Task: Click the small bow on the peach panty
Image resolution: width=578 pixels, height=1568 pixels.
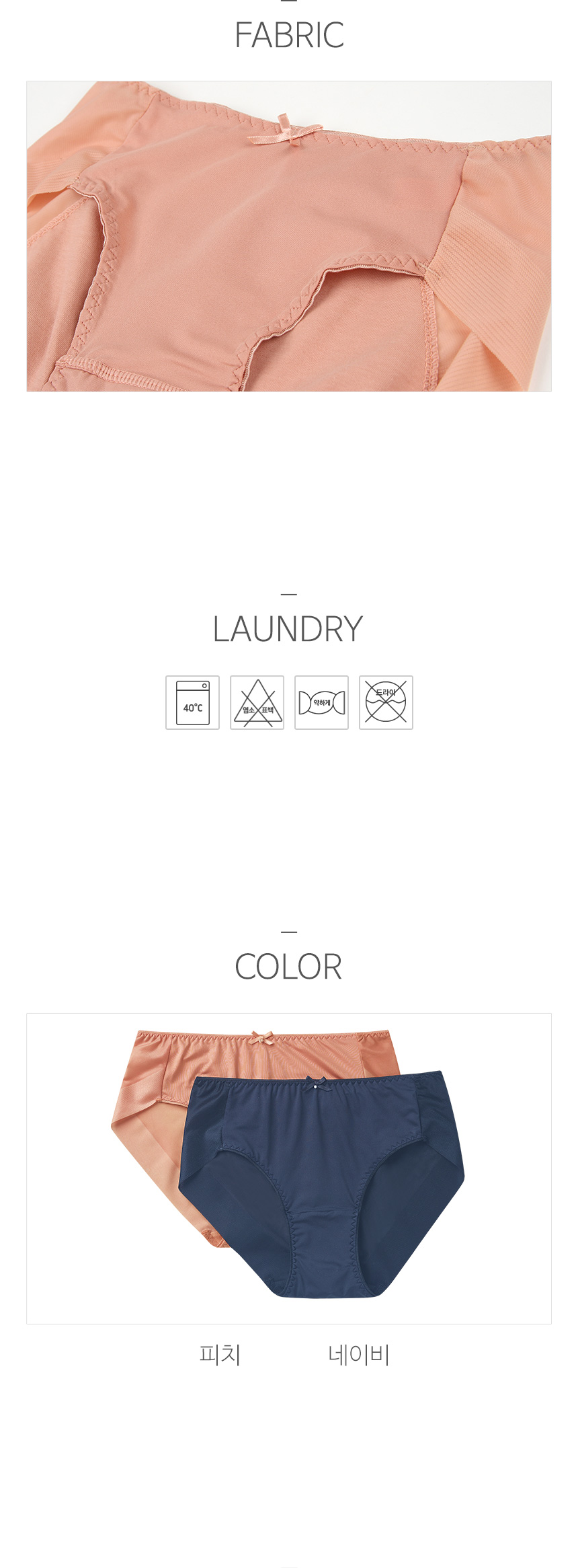Action: [x=262, y=1038]
